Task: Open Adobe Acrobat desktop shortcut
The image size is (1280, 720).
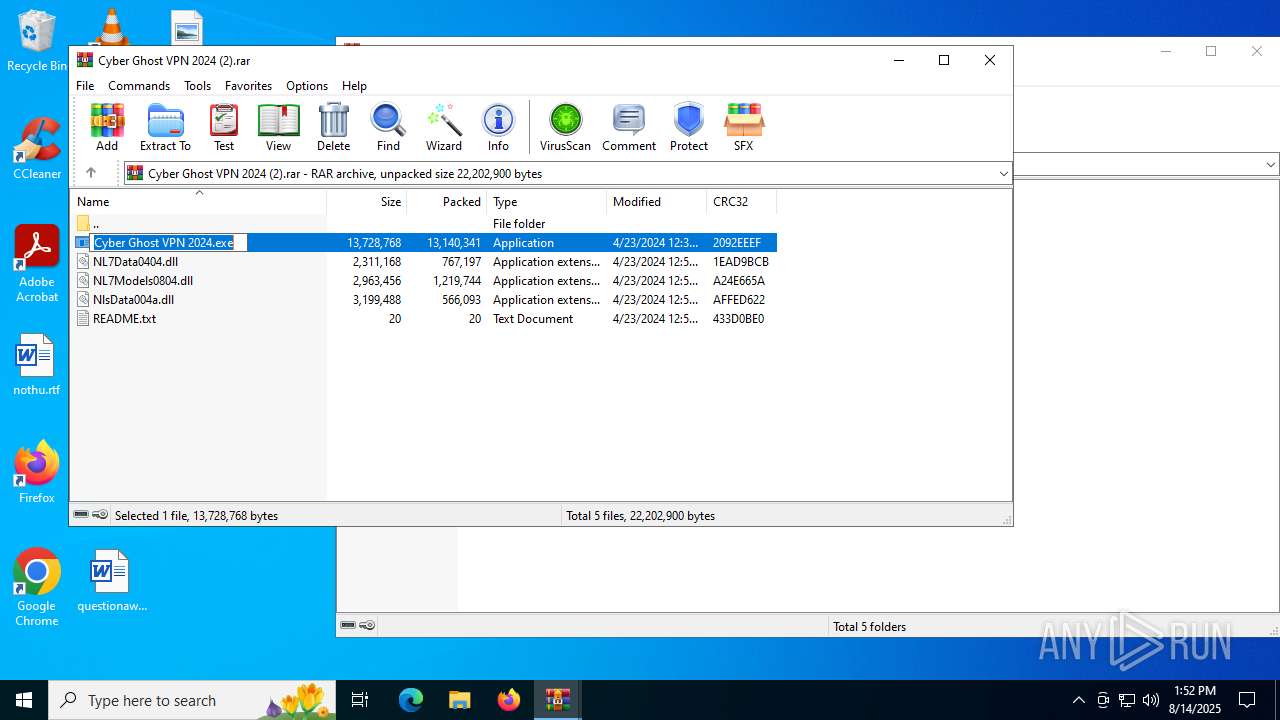Action: click(37, 264)
